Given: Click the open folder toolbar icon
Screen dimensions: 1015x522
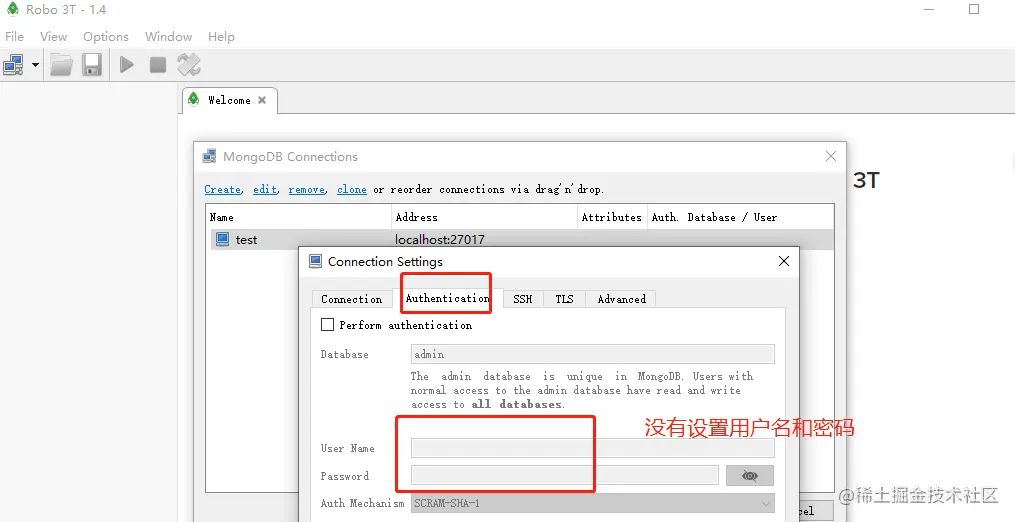Looking at the screenshot, I should pyautogui.click(x=61, y=65).
